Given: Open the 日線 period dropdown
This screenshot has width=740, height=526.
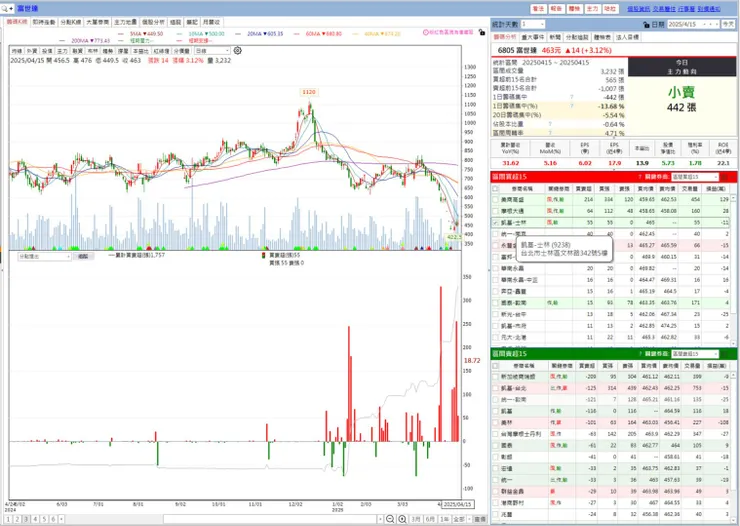Looking at the screenshot, I should coord(212,50).
